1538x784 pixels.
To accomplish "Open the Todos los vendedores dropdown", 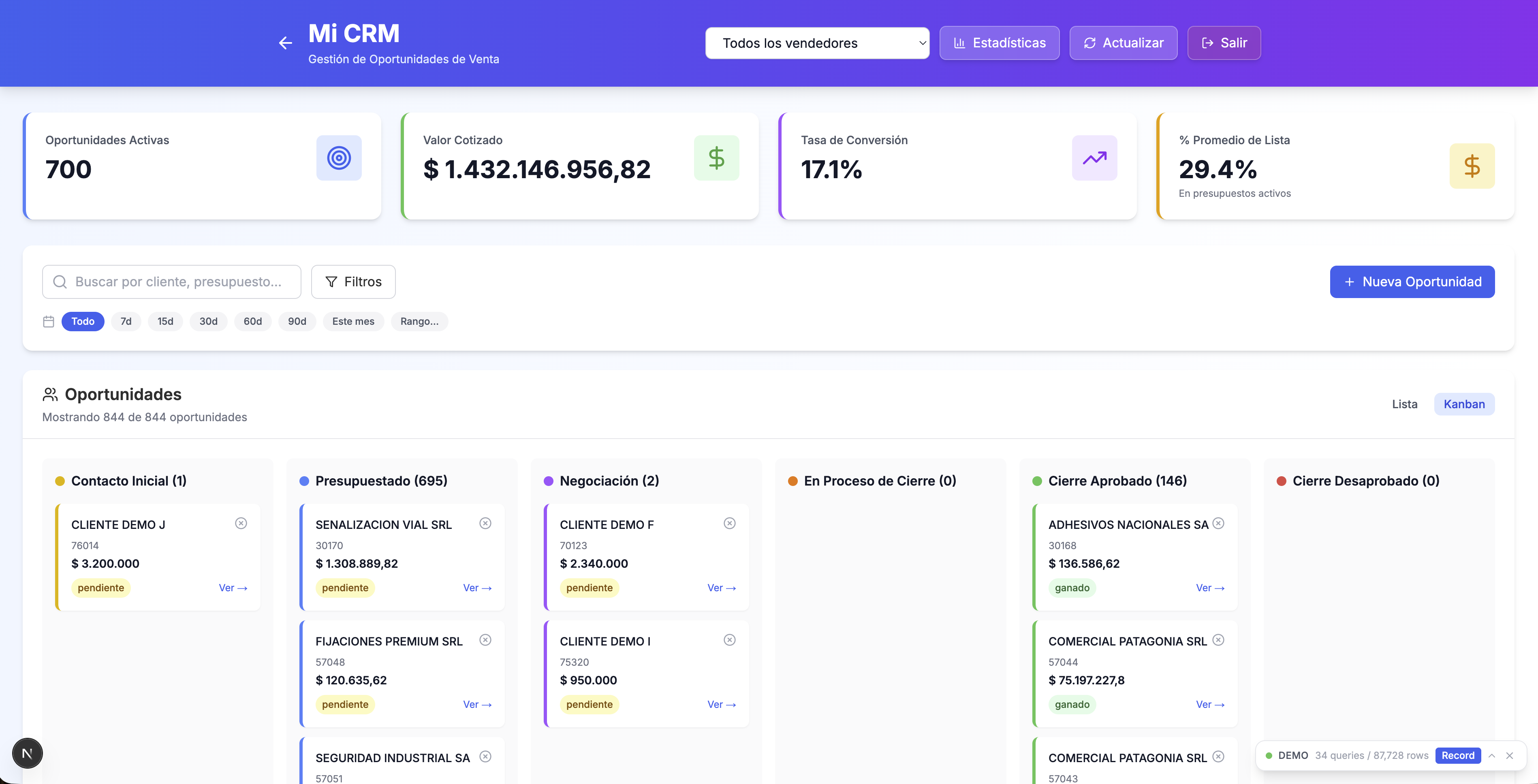I will (817, 43).
